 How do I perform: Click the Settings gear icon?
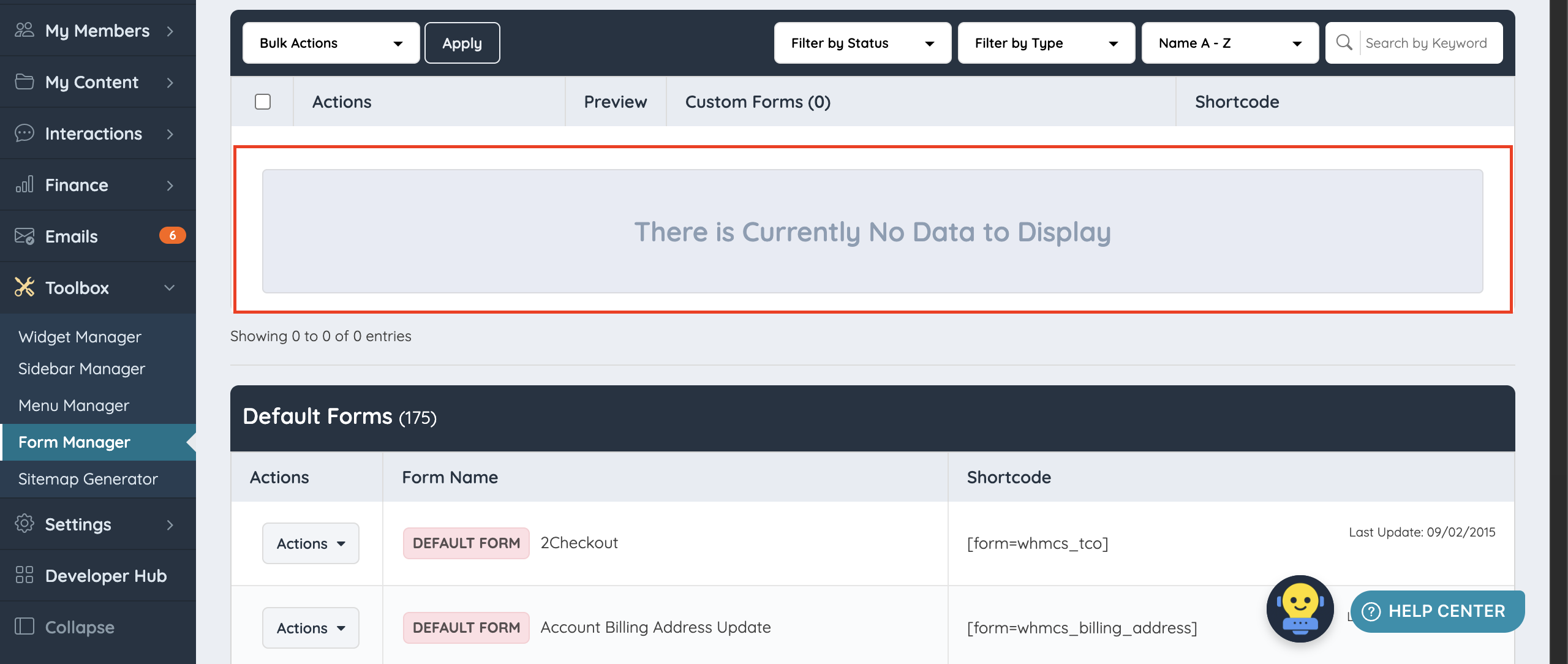[x=24, y=524]
